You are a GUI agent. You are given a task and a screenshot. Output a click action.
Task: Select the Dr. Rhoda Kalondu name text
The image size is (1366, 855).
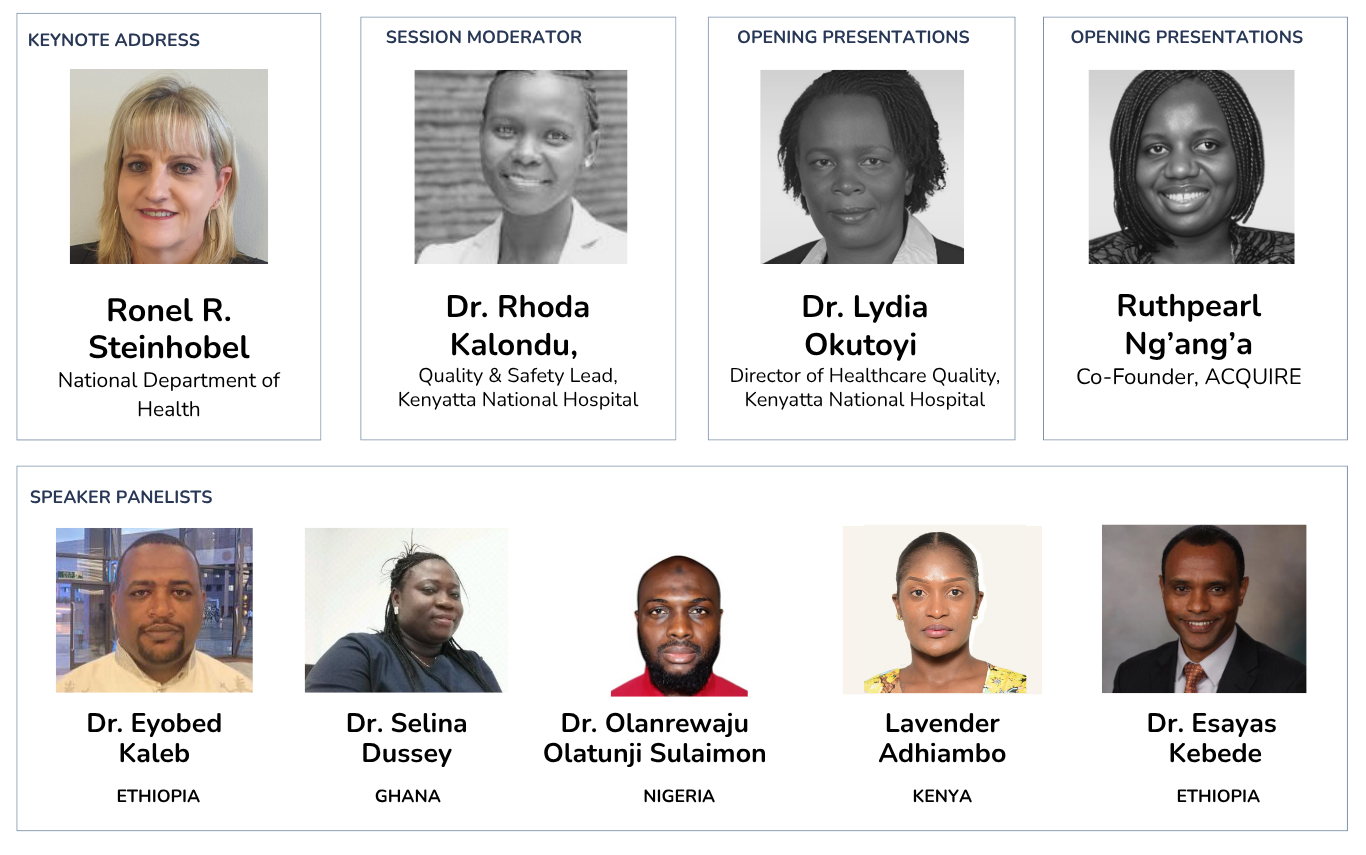[518, 325]
